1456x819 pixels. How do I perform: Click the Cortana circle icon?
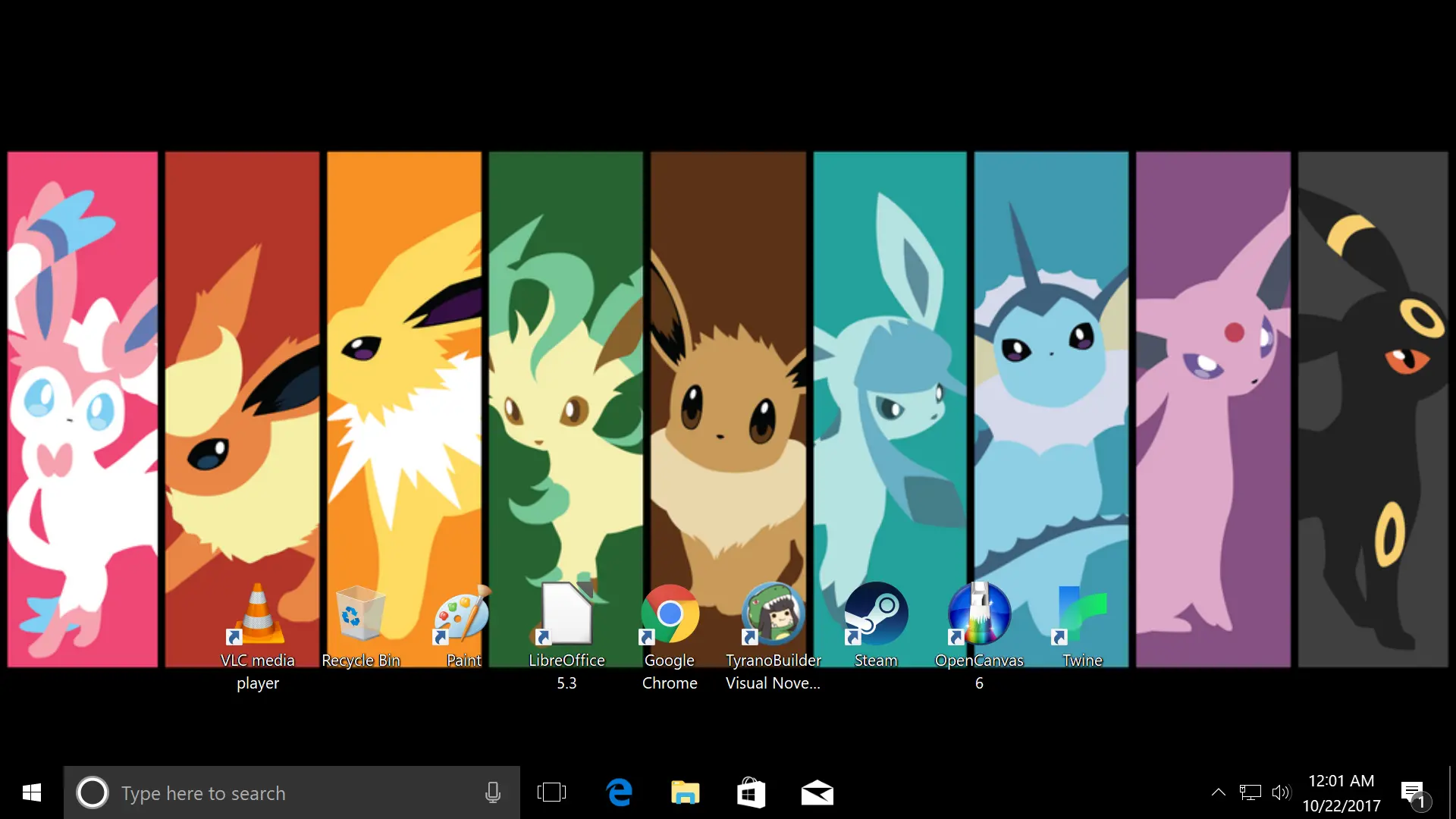point(93,792)
